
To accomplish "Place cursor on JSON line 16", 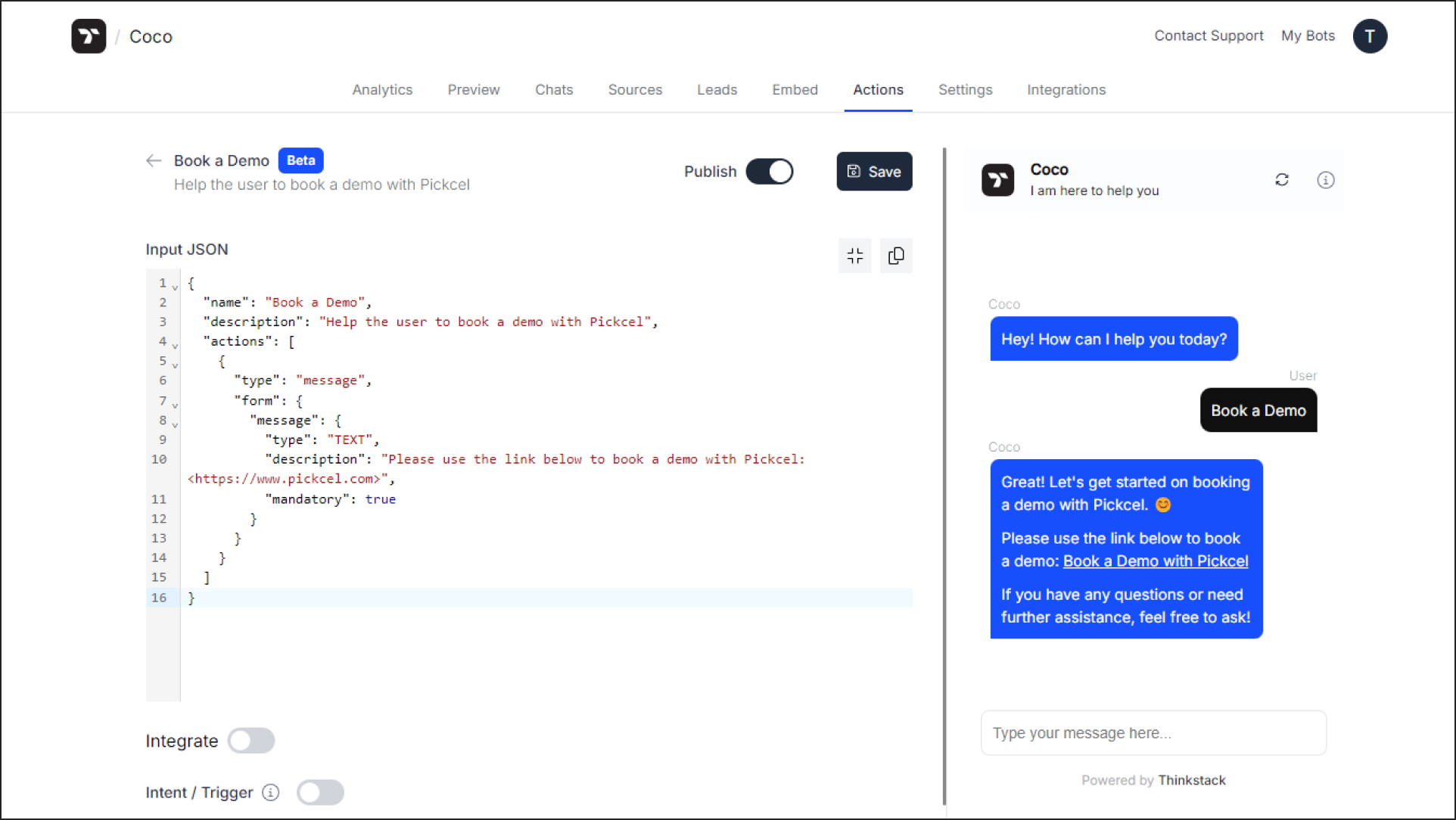I will click(x=546, y=598).
